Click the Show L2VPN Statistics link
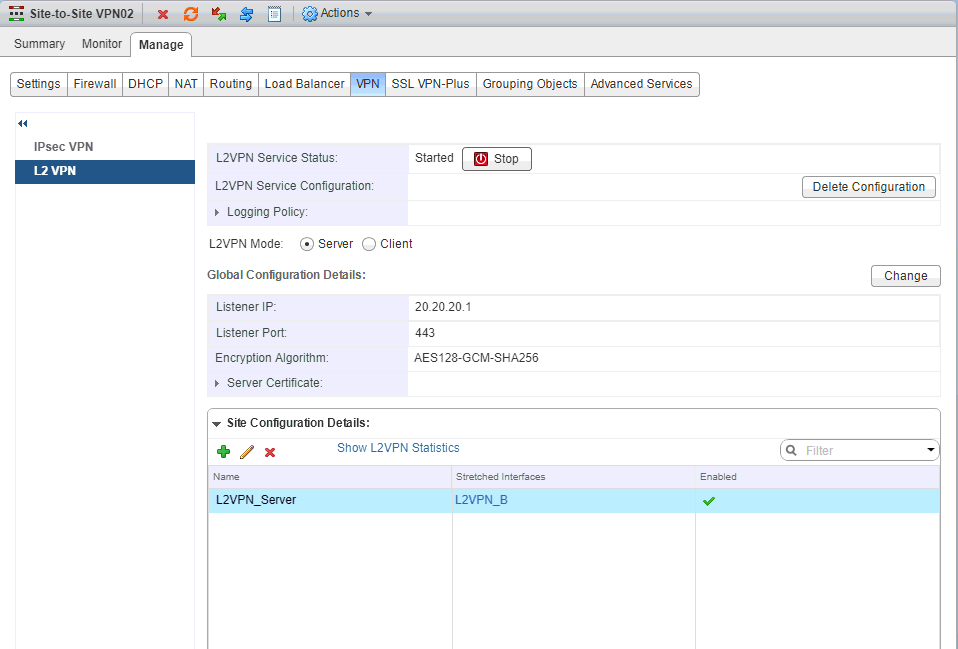 click(x=398, y=448)
